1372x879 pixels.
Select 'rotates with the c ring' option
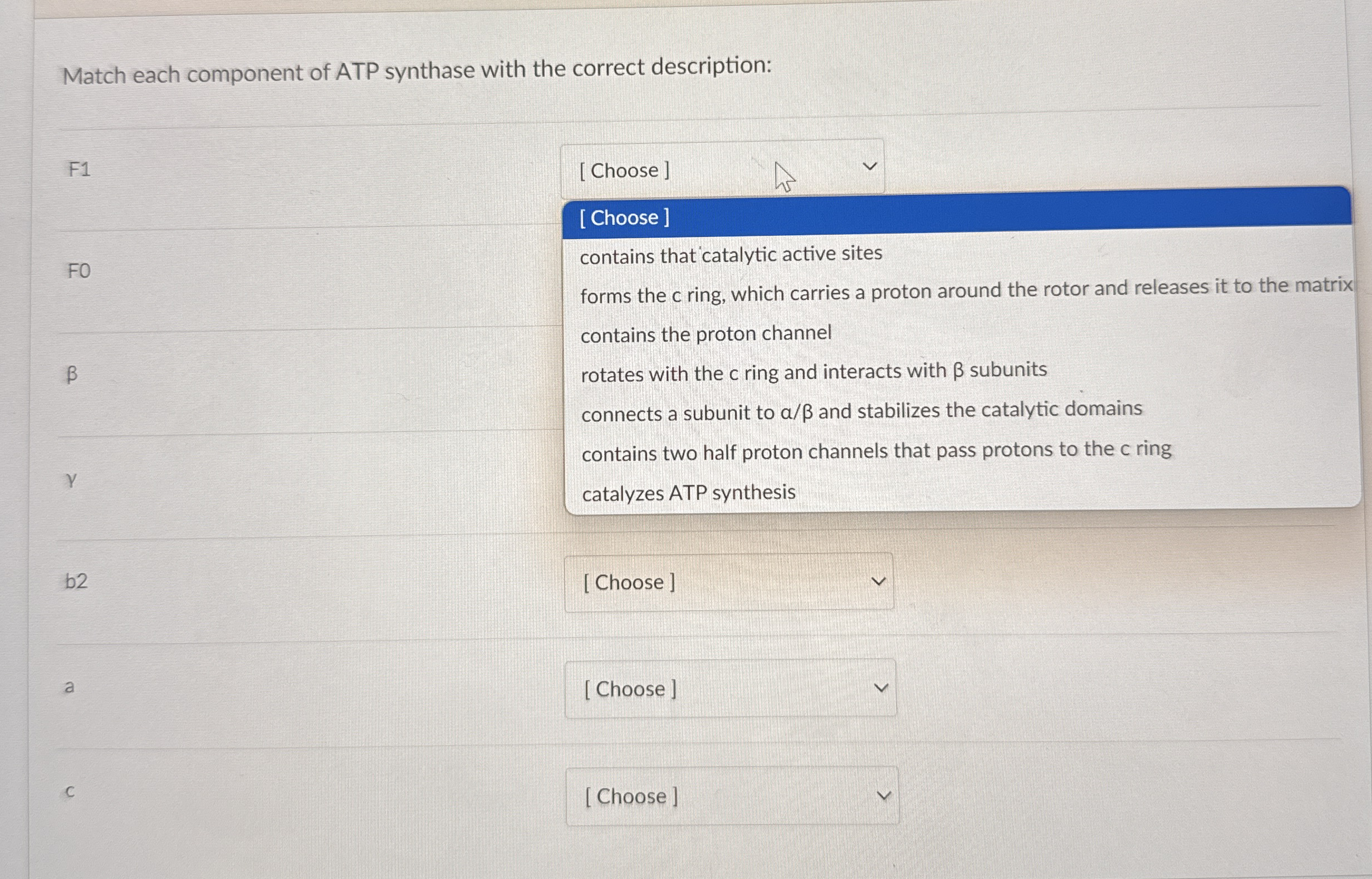814,372
